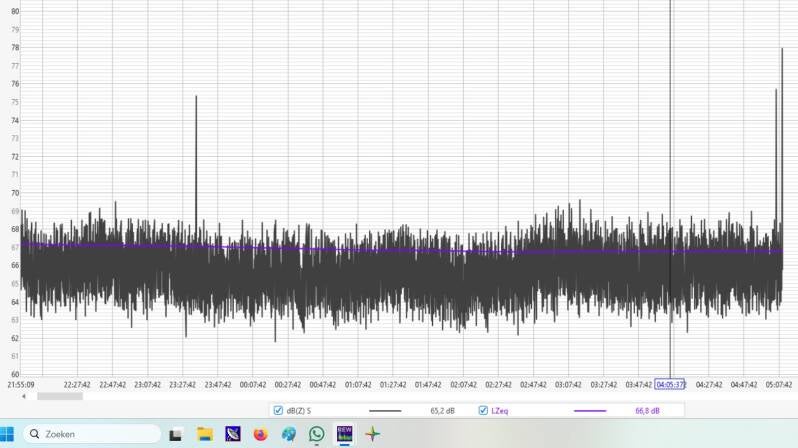
Task: Uncheck the LZeq trace checkbox
Action: click(483, 410)
